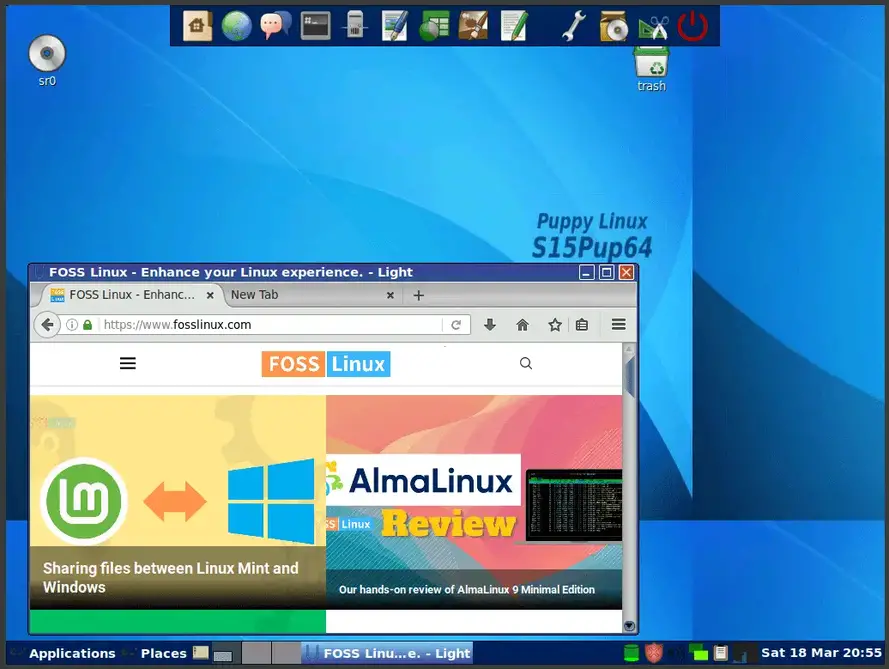Open the green network monitors tray icon

(698, 653)
